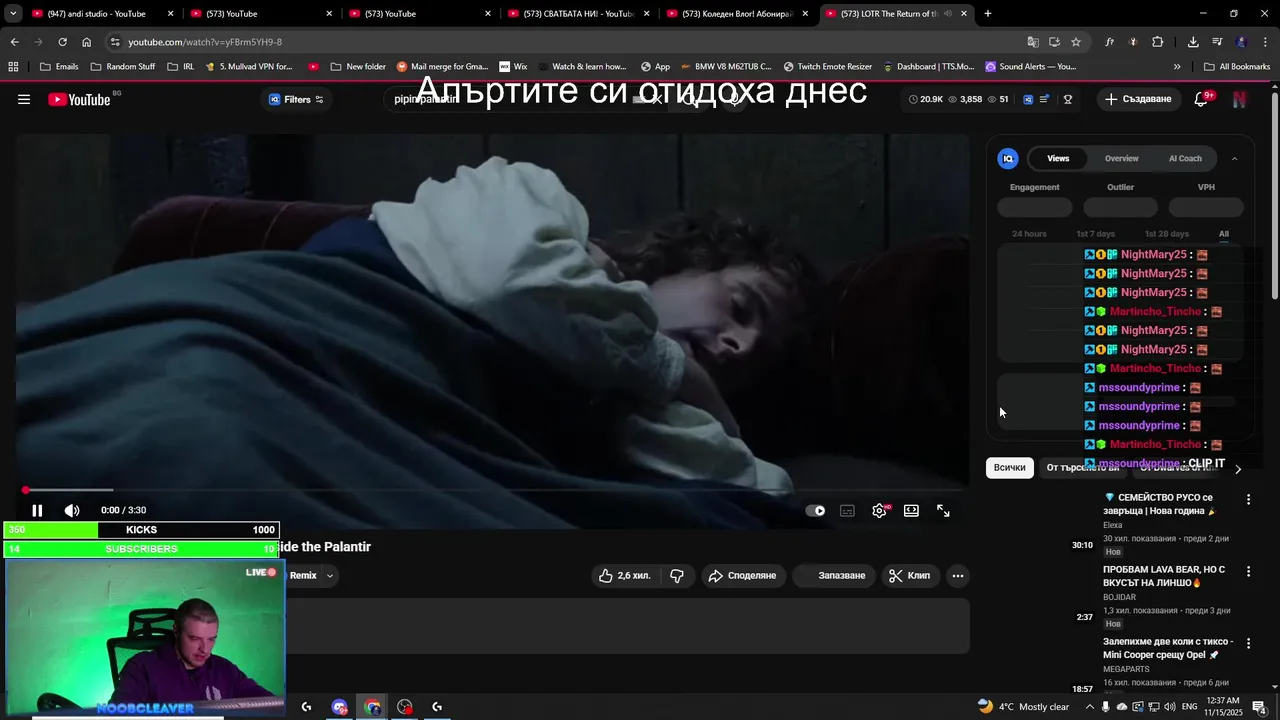This screenshot has height=720, width=1280.
Task: Open options for the Залепихме две коли video
Action: [x=1248, y=643]
